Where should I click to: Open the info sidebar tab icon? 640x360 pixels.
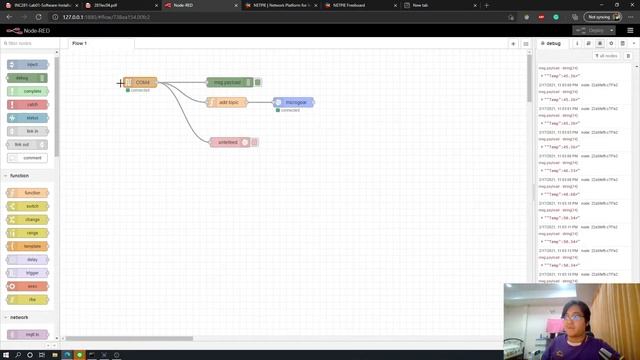[x=577, y=43]
